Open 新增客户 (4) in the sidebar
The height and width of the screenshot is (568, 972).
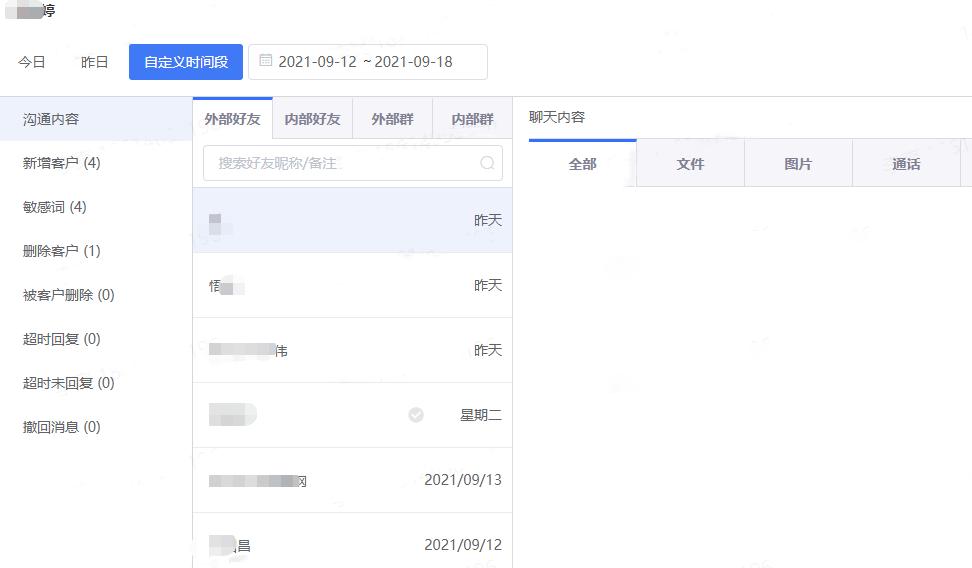[x=61, y=163]
